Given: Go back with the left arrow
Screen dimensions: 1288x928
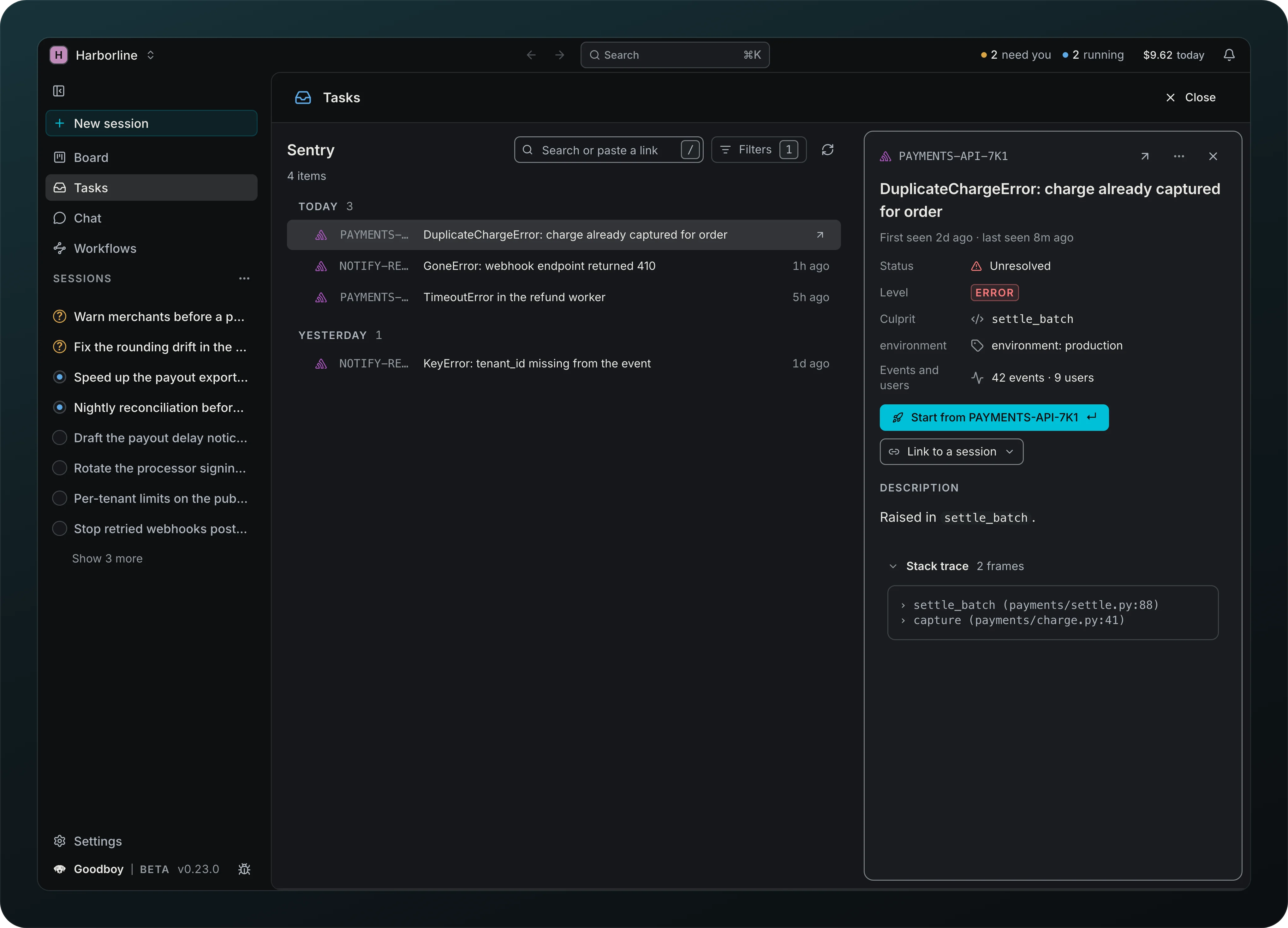Looking at the screenshot, I should click(x=531, y=55).
